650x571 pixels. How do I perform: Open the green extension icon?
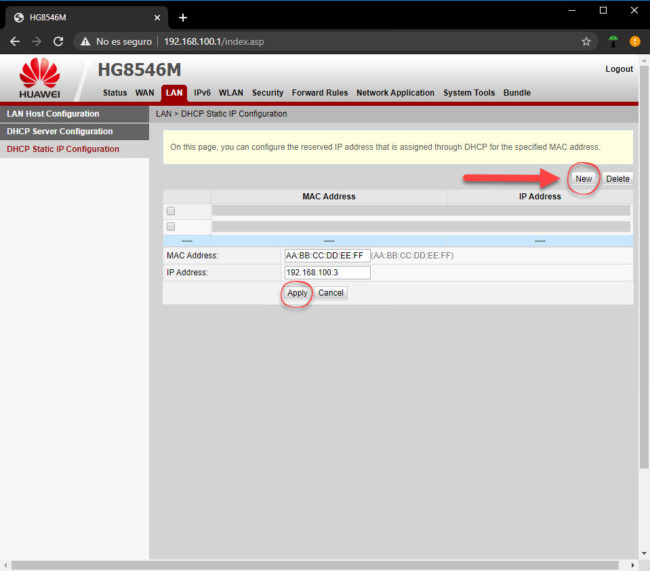pos(613,41)
